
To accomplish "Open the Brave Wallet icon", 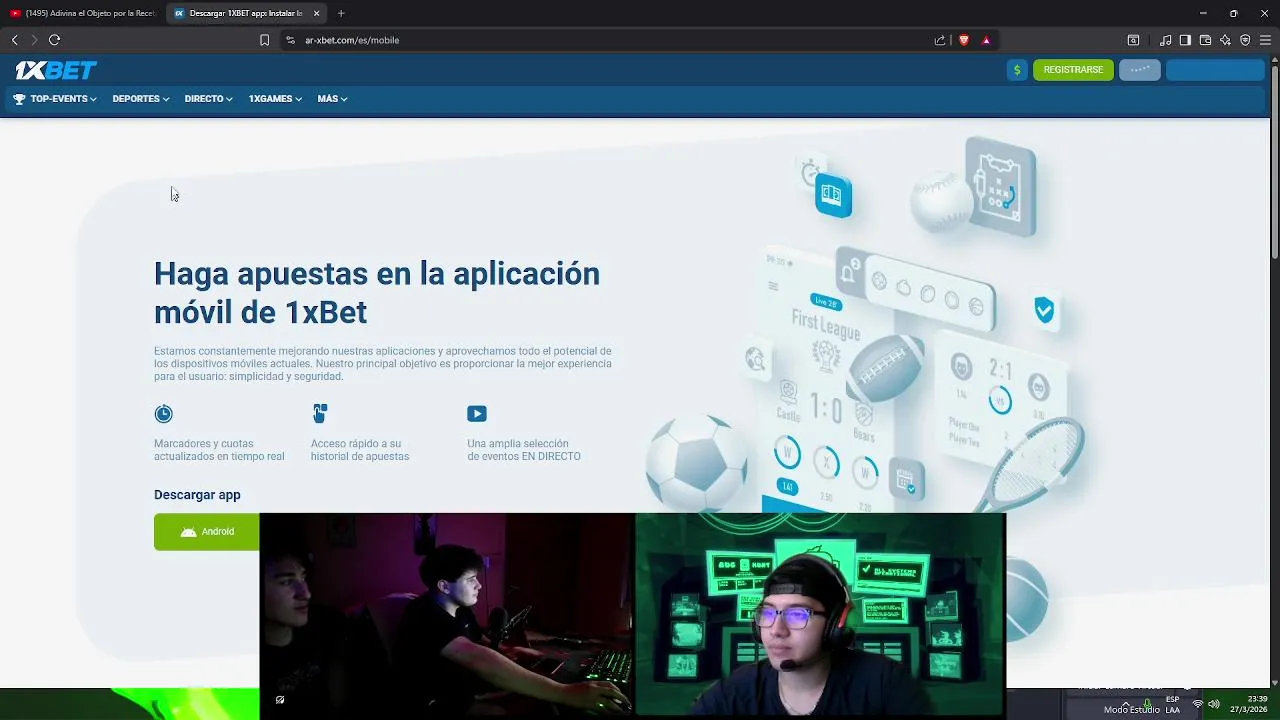I will click(x=1205, y=40).
